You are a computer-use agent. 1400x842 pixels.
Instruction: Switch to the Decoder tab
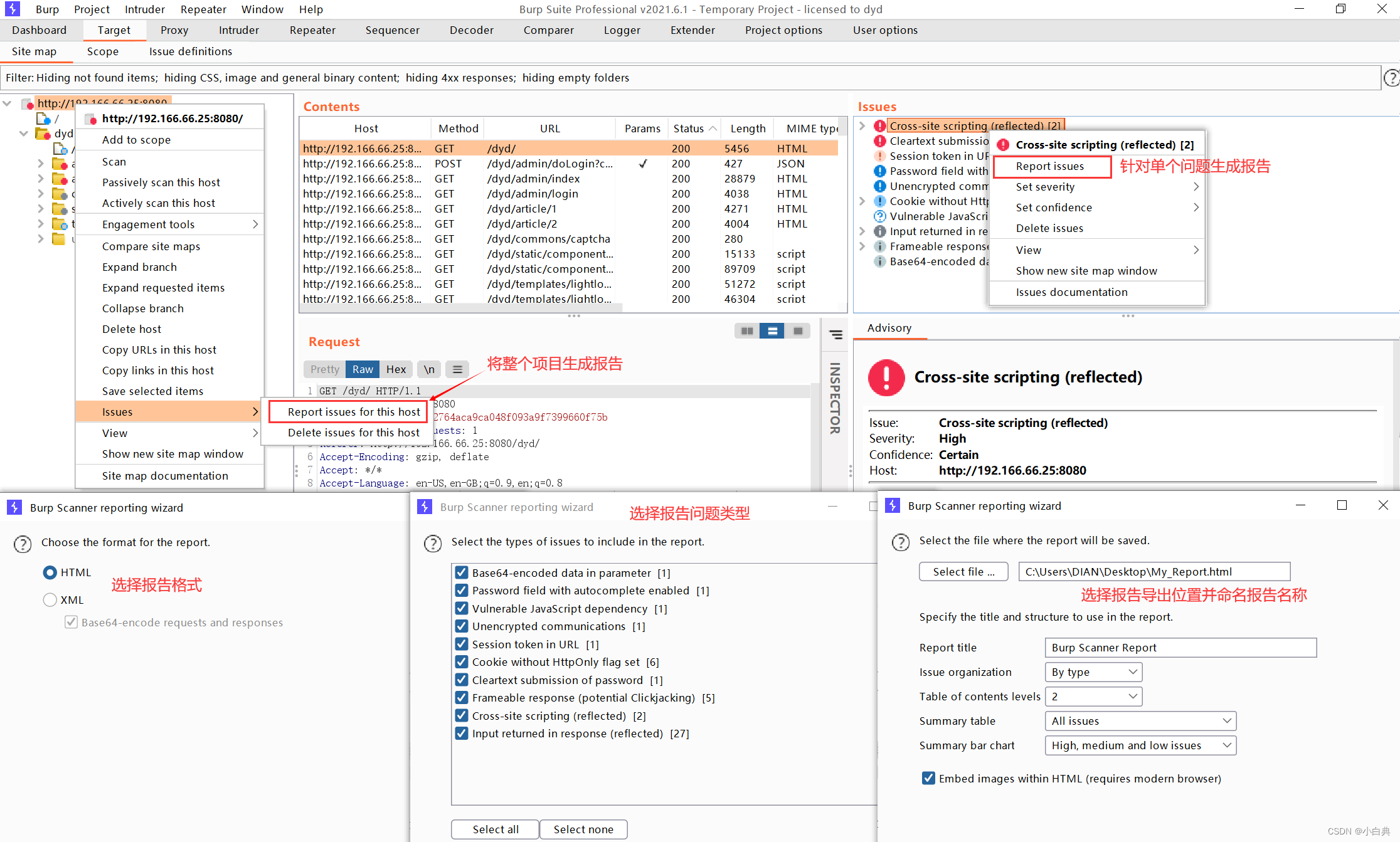click(x=471, y=29)
